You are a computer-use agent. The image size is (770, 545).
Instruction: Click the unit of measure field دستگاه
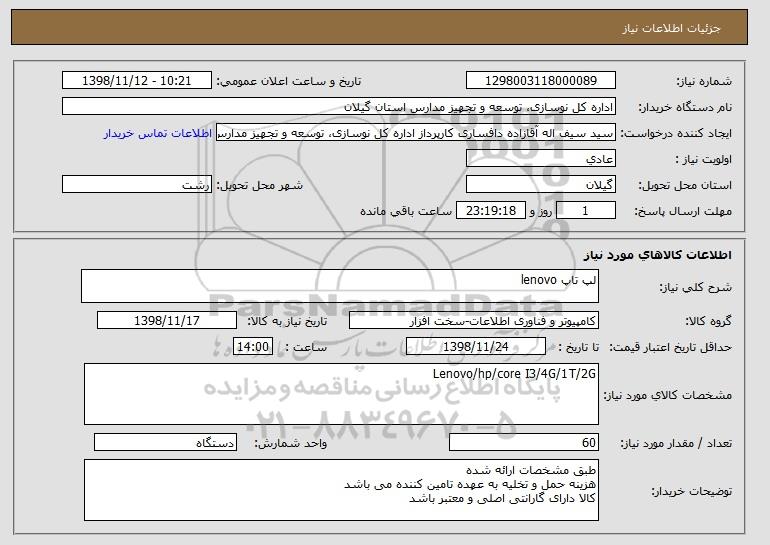[165, 442]
